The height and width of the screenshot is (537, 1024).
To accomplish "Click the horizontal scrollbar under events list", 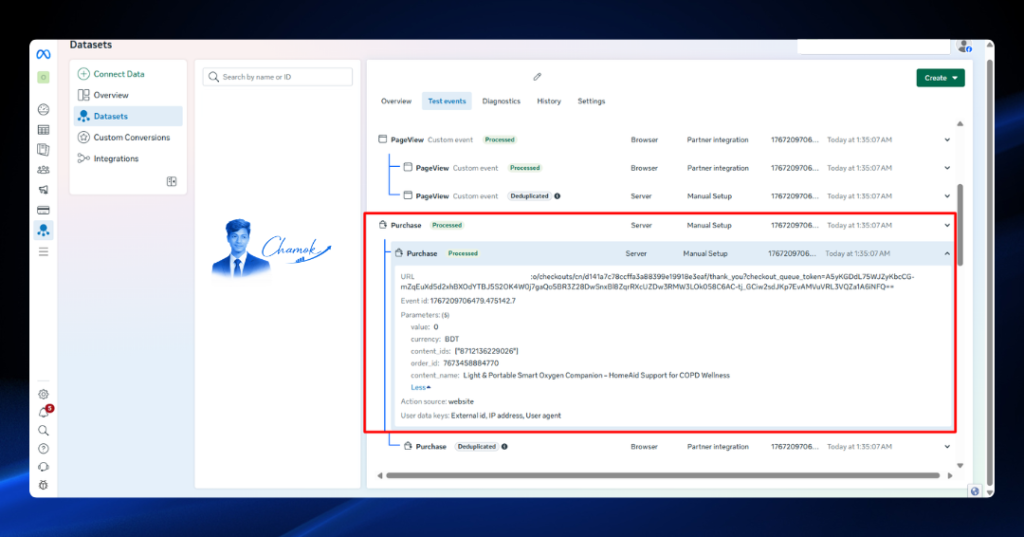I will pyautogui.click(x=663, y=476).
